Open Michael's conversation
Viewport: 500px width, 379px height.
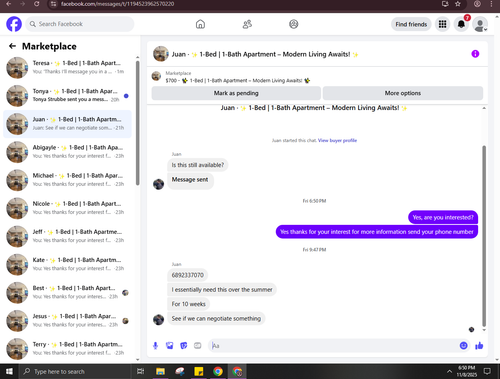67,180
